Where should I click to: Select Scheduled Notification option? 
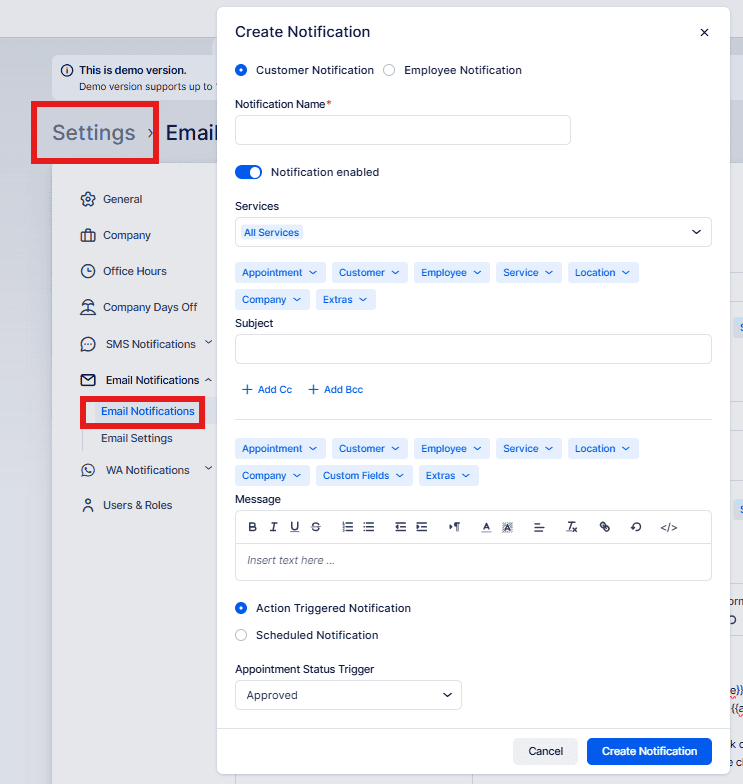(241, 635)
